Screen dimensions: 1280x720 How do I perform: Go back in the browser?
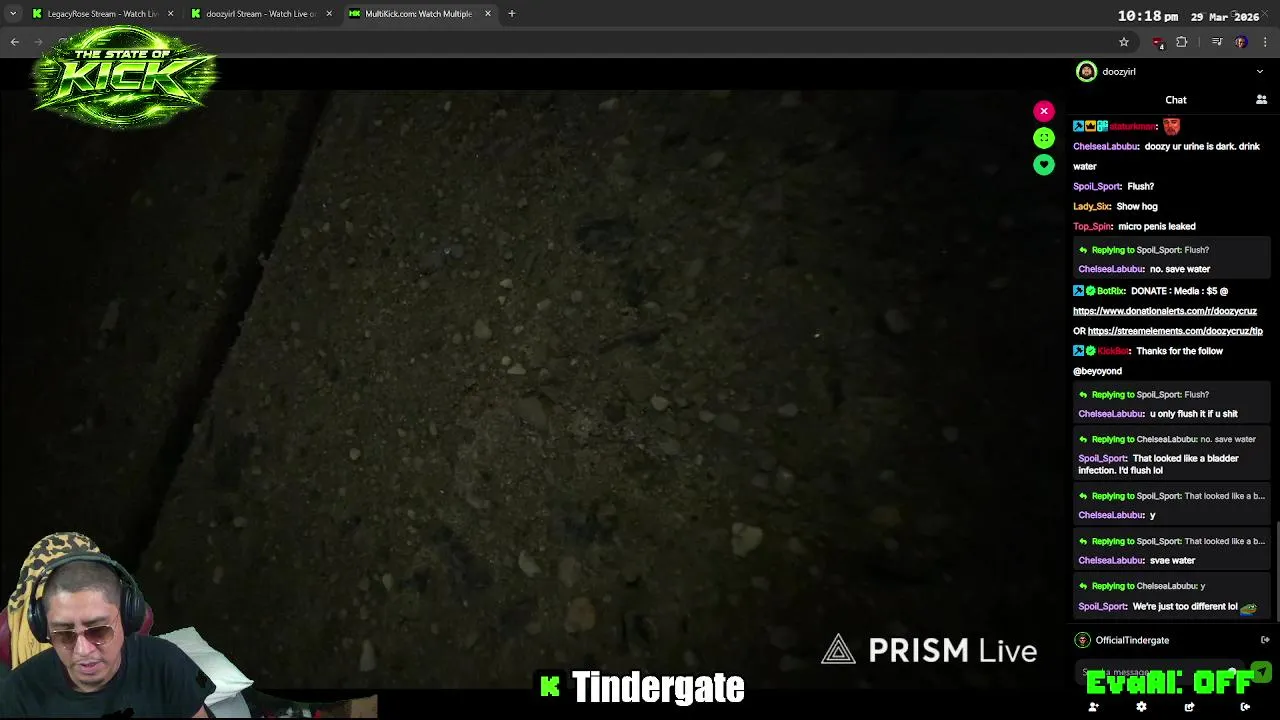[x=15, y=42]
